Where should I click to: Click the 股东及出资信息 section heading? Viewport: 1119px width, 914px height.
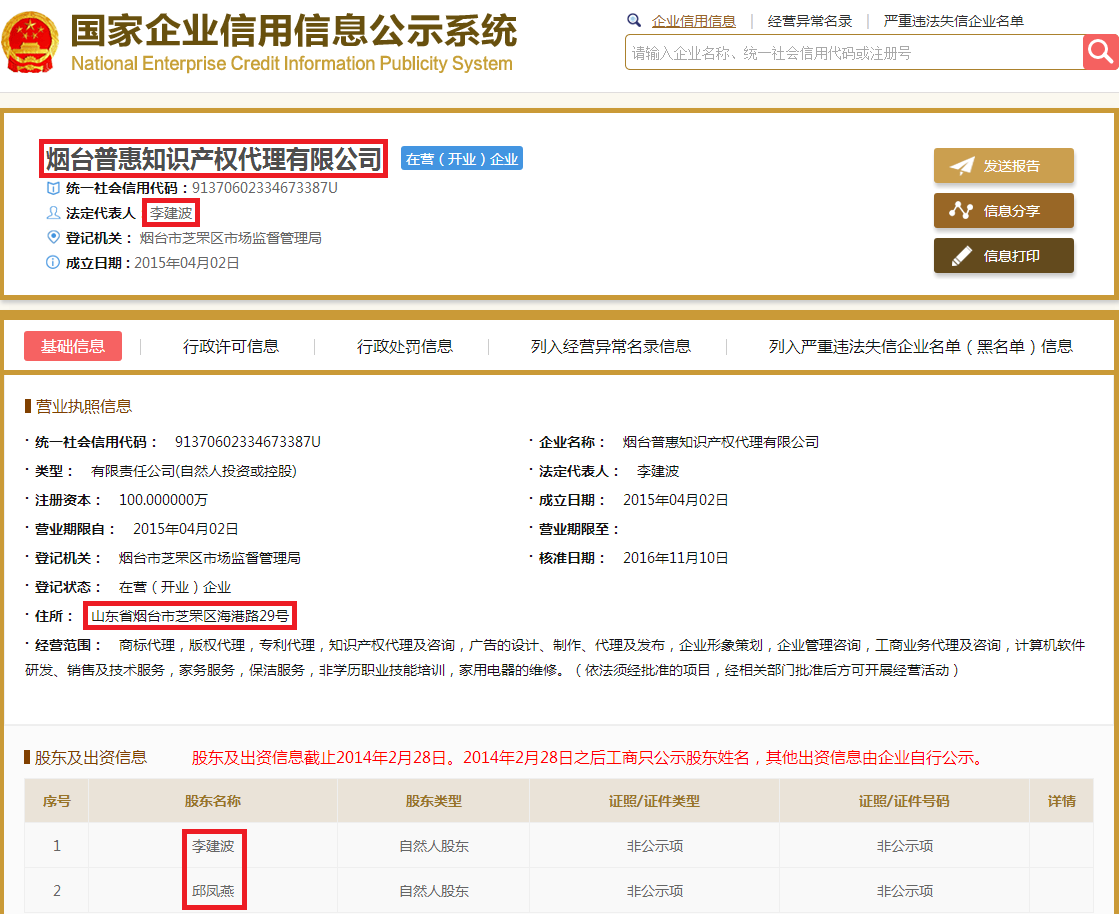click(x=91, y=758)
